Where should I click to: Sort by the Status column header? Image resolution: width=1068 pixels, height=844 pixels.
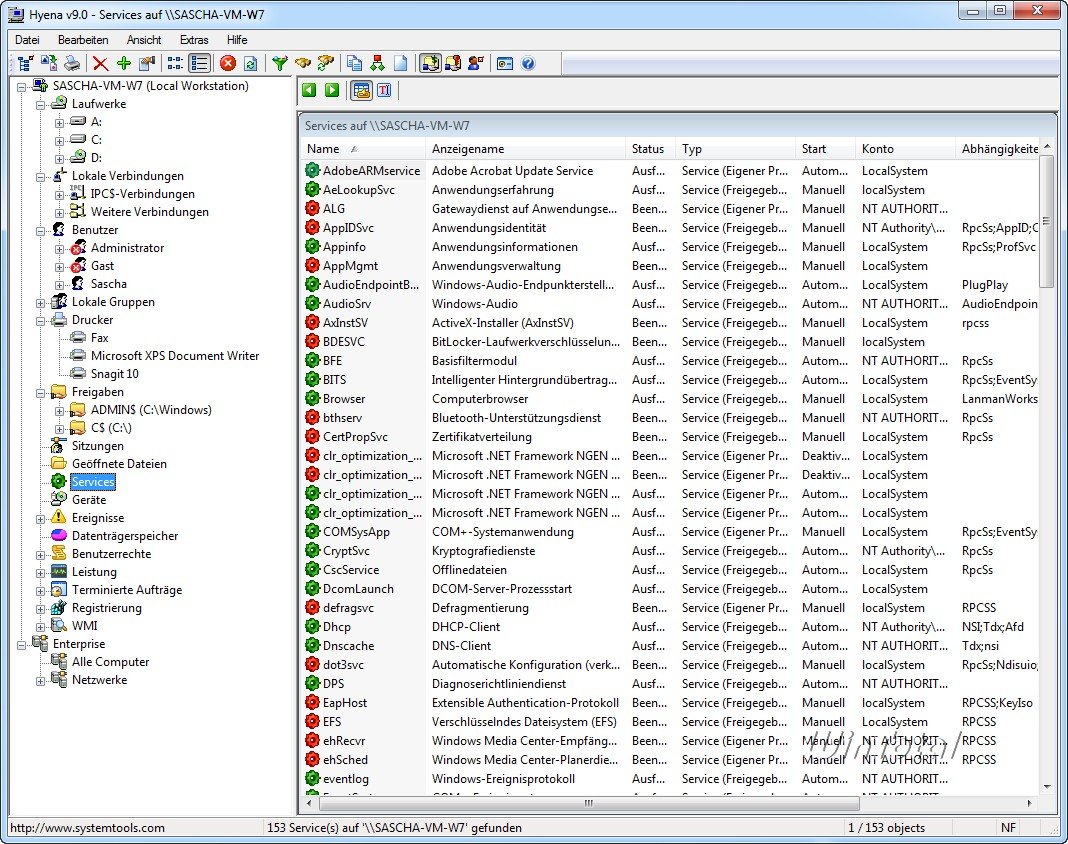[648, 149]
